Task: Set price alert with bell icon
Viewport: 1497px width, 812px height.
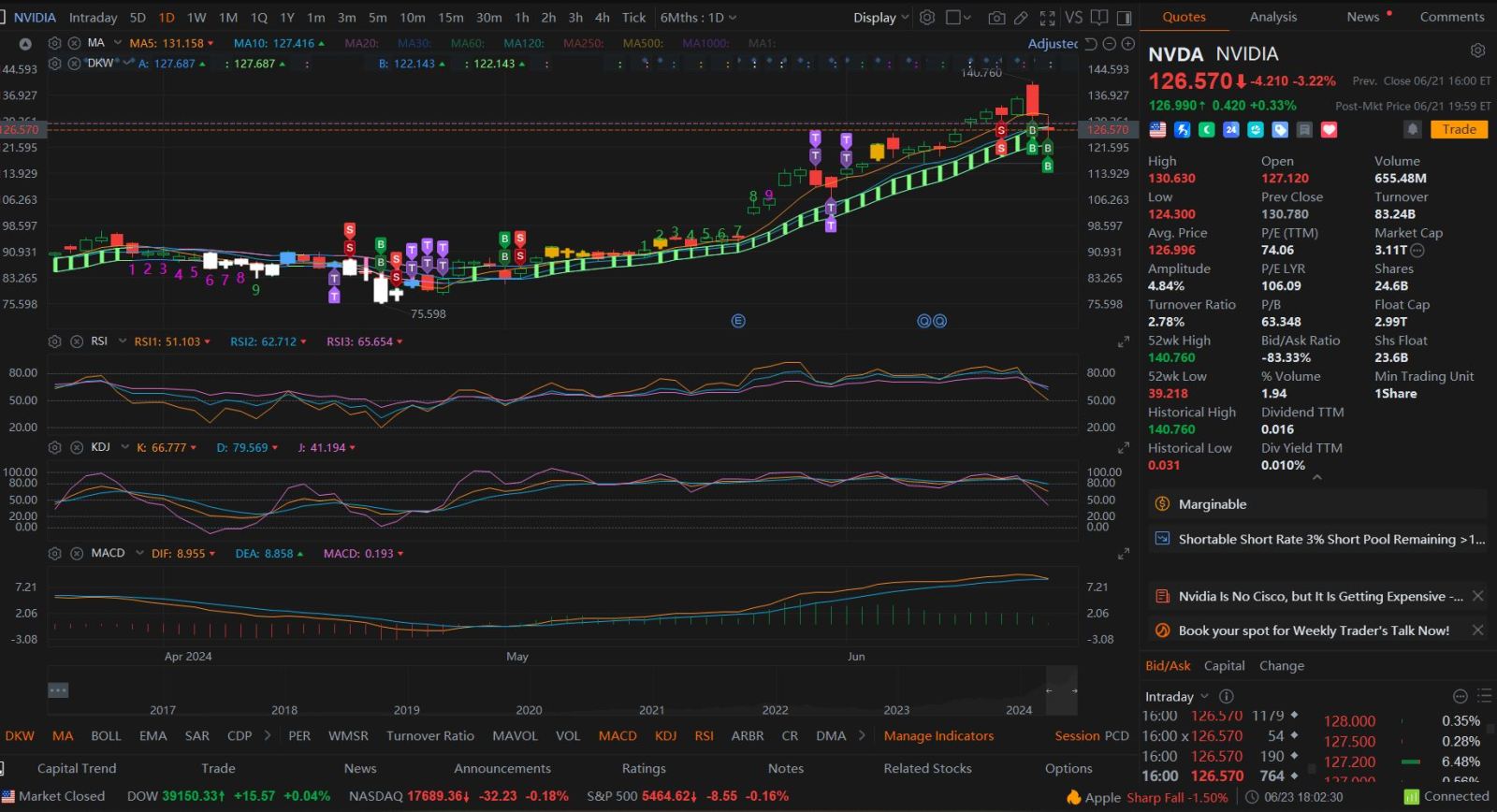Action: click(1413, 129)
